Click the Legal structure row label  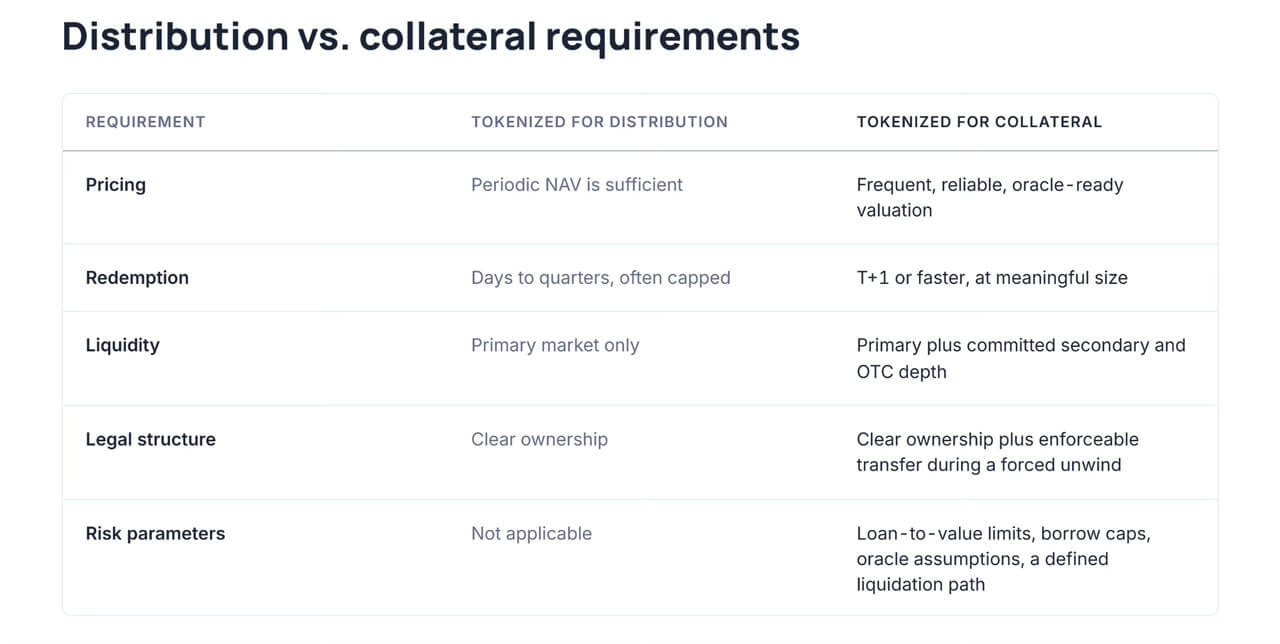pyautogui.click(x=150, y=439)
